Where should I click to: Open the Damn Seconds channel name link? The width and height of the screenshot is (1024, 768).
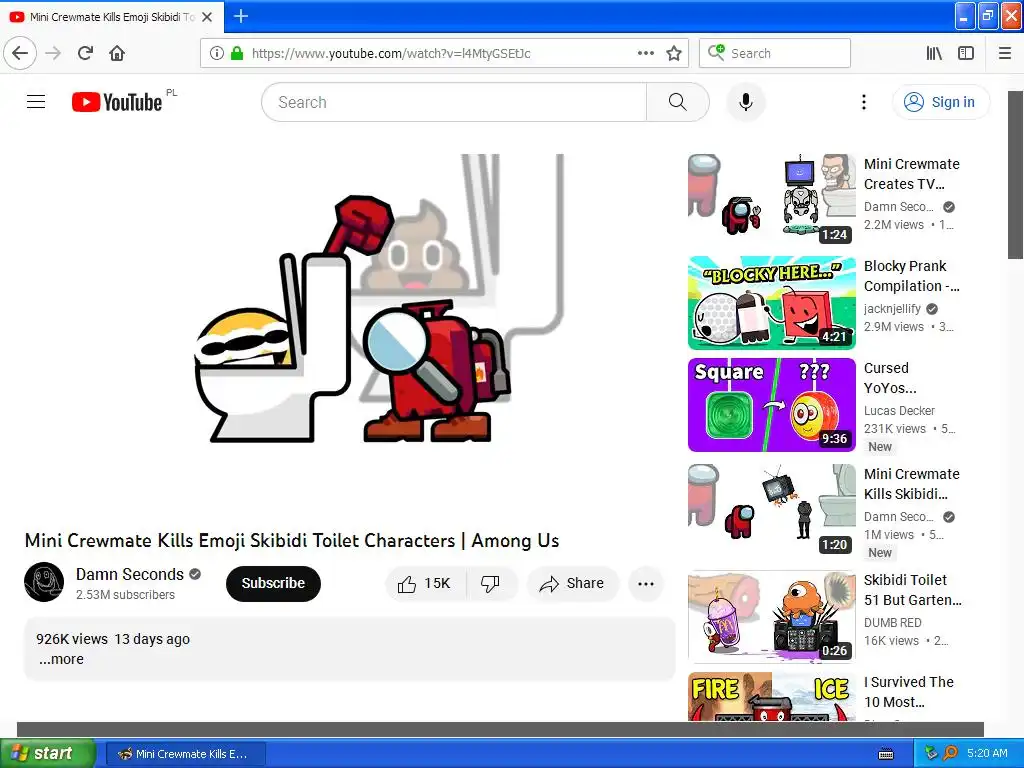pyautogui.click(x=129, y=574)
